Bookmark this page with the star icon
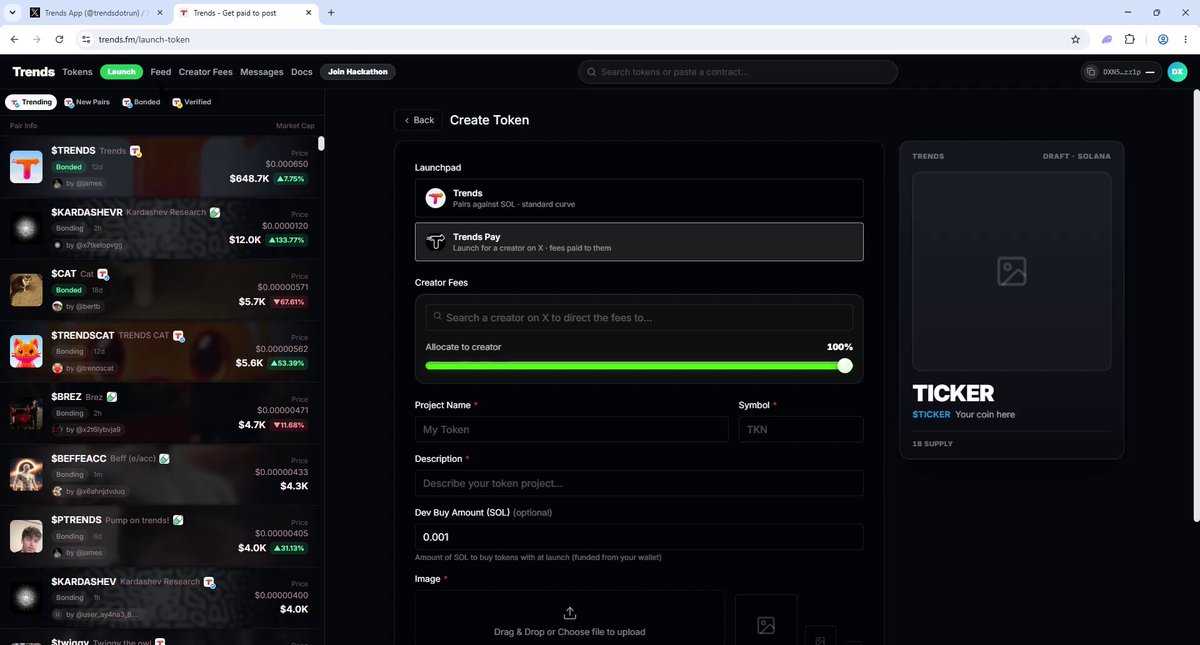The image size is (1200, 645). pos(1075,39)
